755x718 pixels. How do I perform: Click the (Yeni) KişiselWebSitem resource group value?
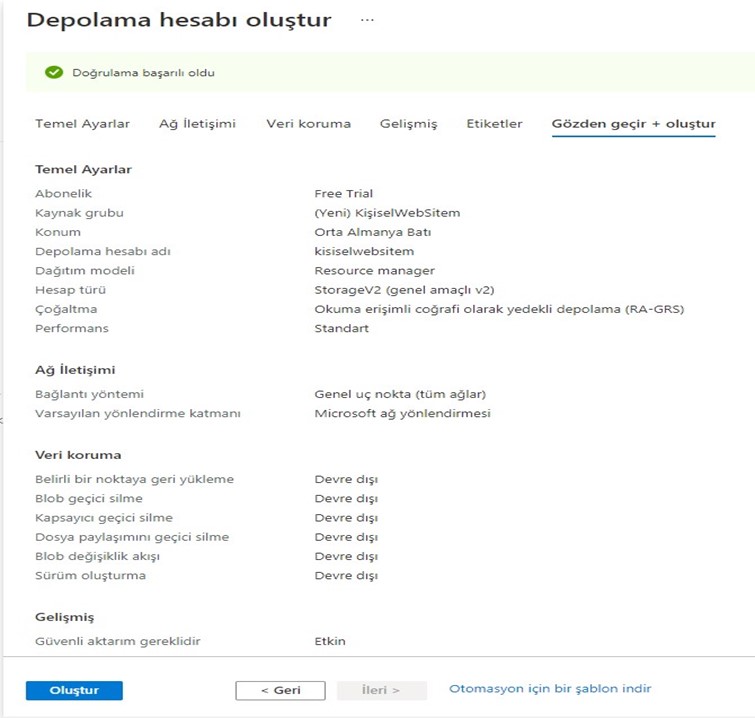387,213
